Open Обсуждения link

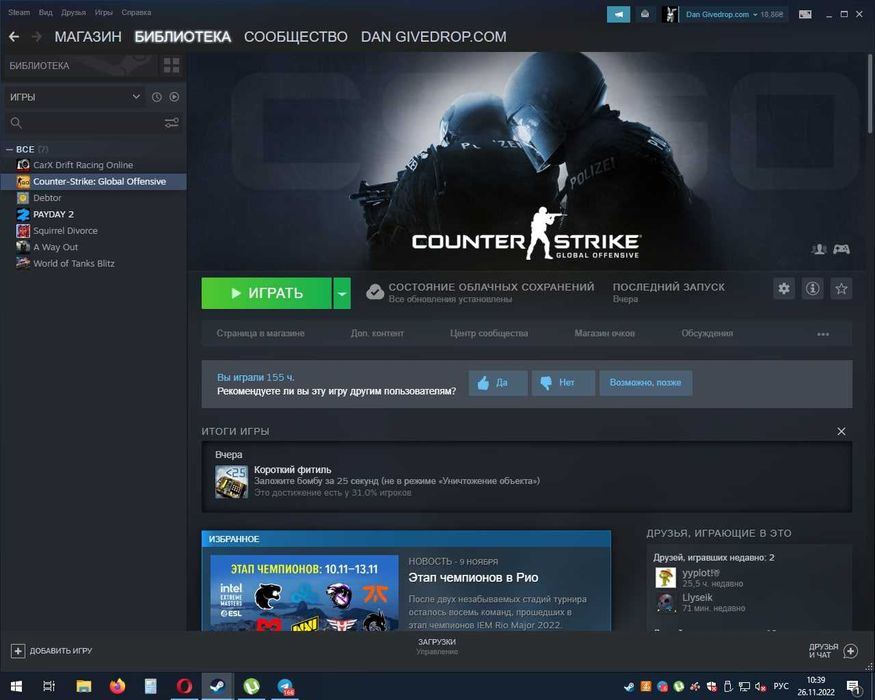click(x=707, y=333)
